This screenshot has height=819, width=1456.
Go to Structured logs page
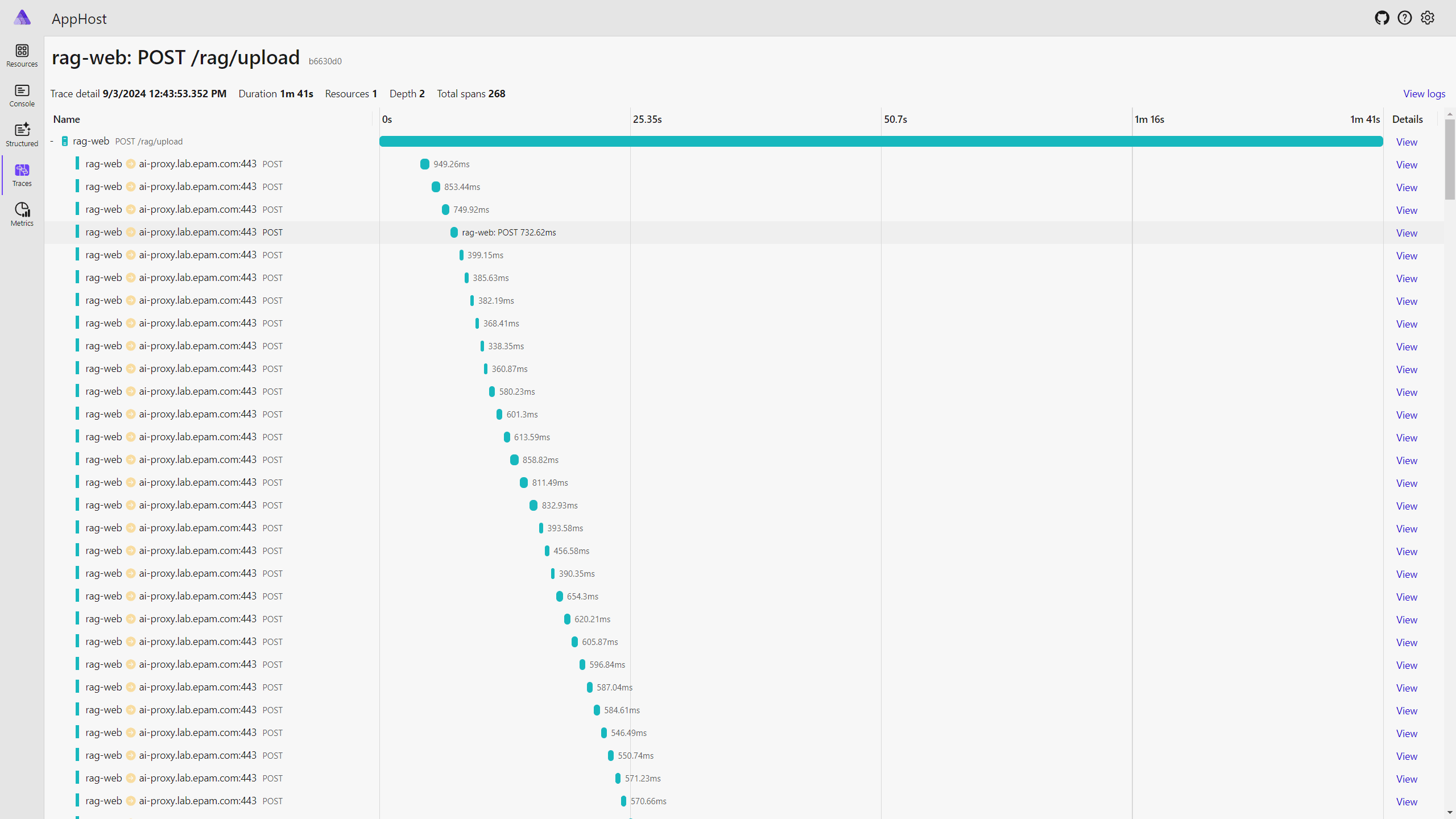(22, 135)
